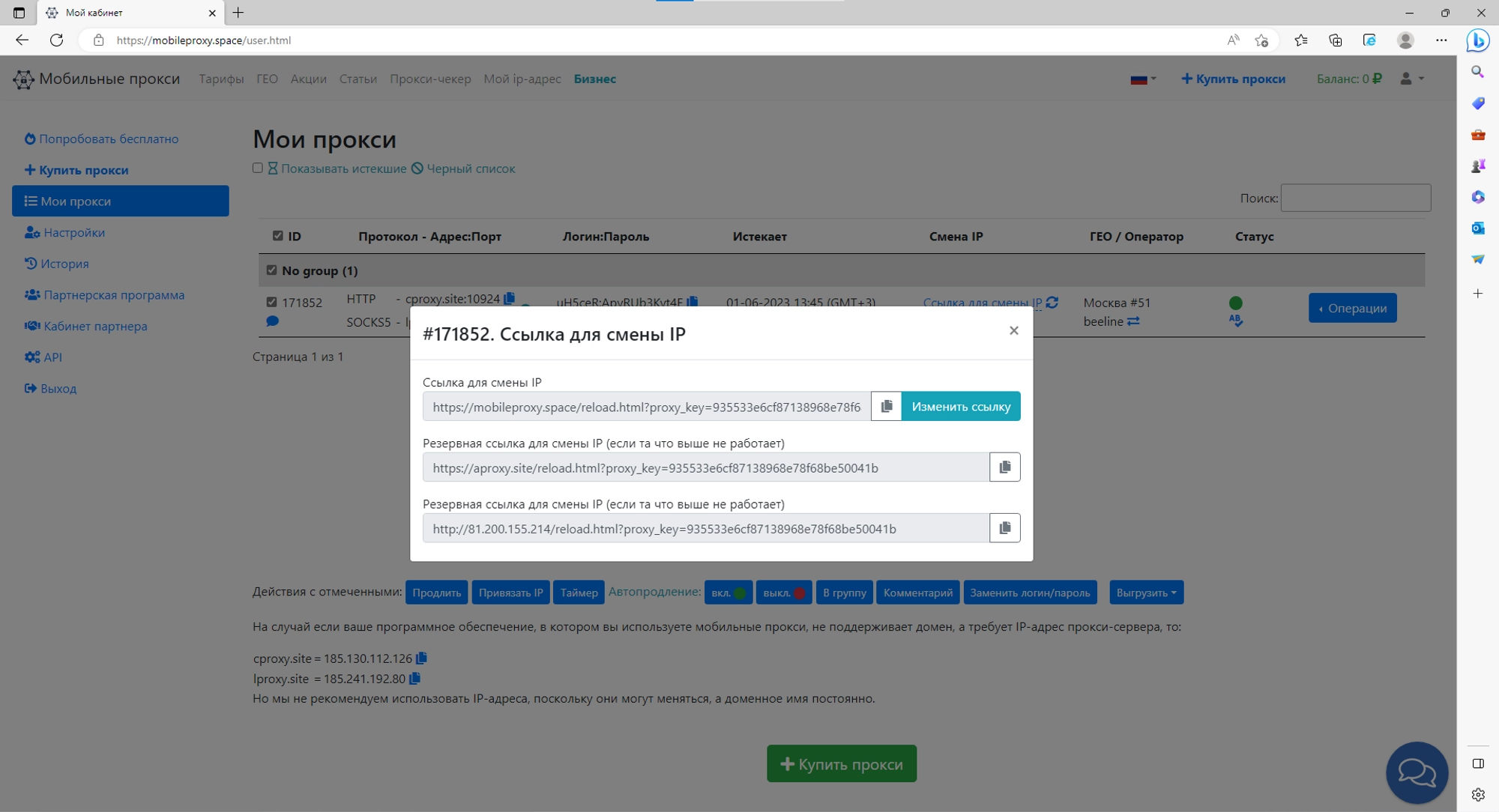Viewport: 1499px width, 812px height.
Task: Click the beeline operator swap icon
Action: (1134, 321)
